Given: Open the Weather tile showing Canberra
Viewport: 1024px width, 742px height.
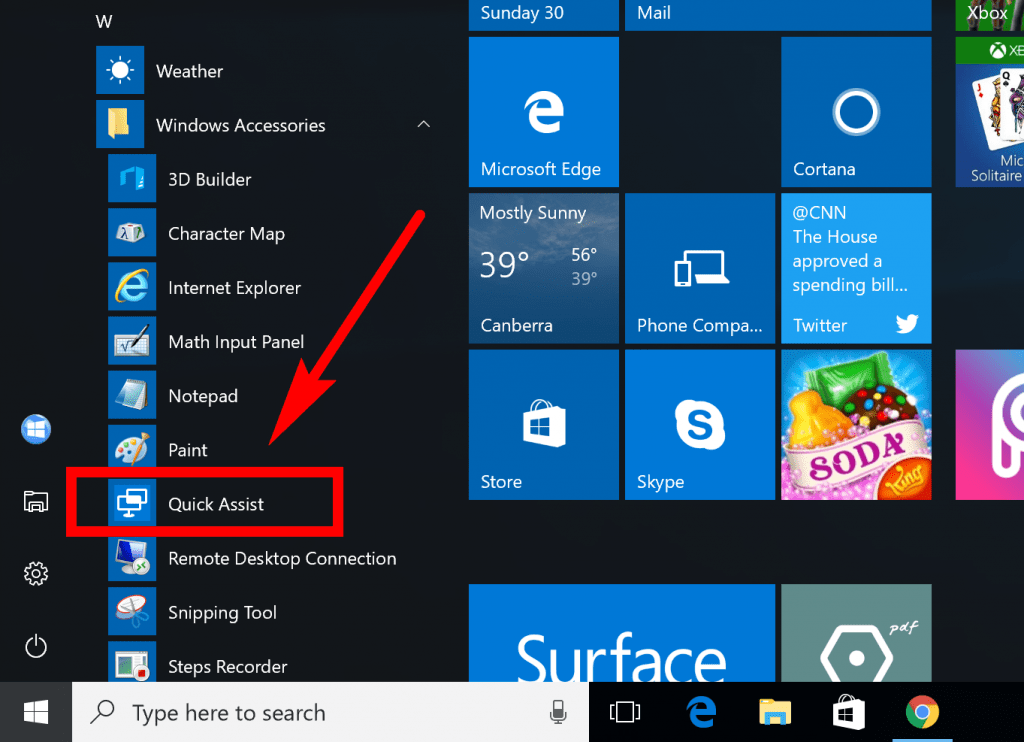Looking at the screenshot, I should click(x=543, y=268).
